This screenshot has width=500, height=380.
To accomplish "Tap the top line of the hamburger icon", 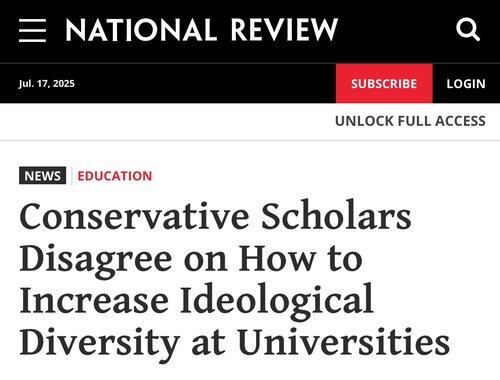I will coord(32,21).
